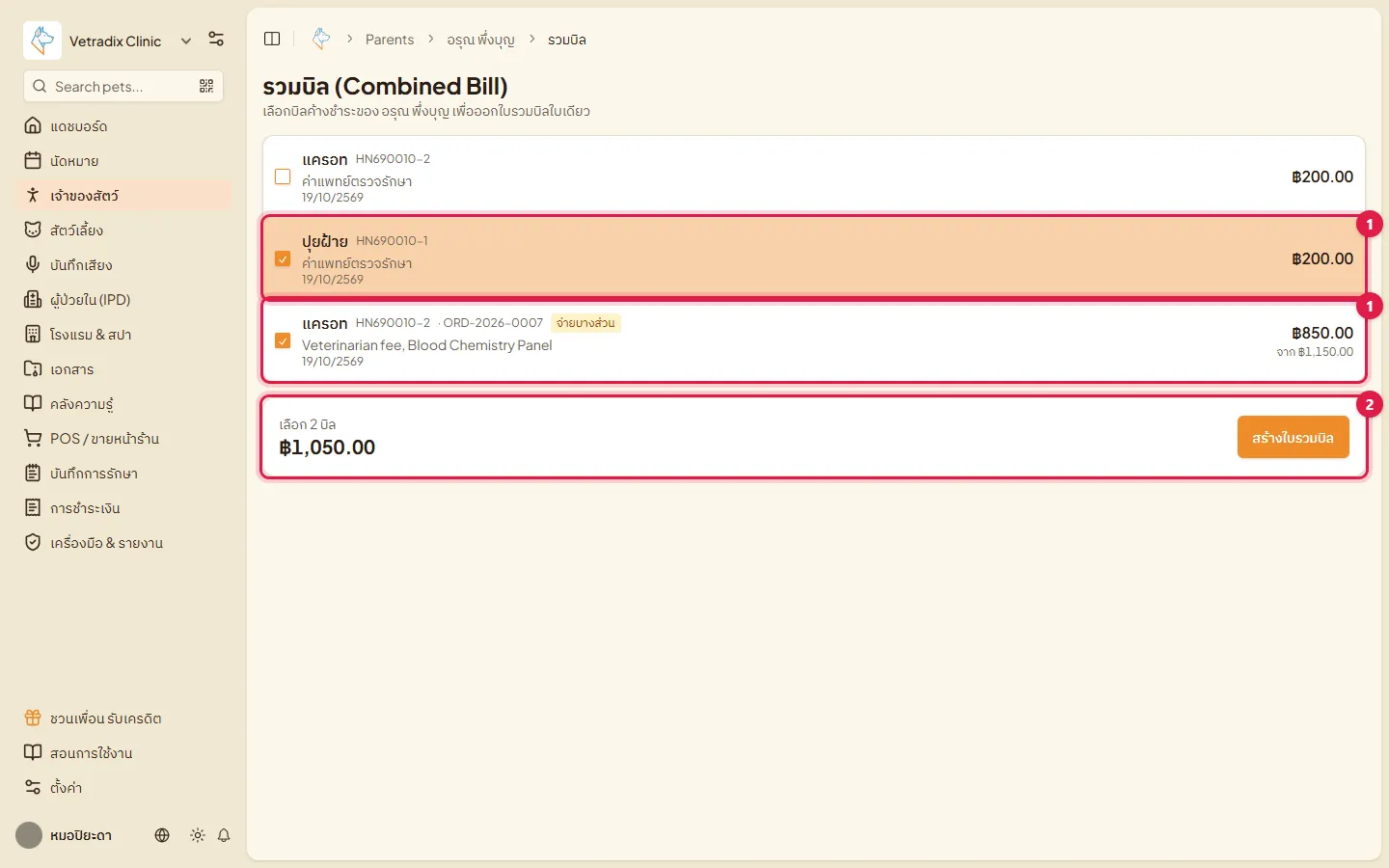Viewport: 1389px width, 868px height.
Task: Click the clipboard icon for บันทึกการรักษา
Action: (x=33, y=474)
